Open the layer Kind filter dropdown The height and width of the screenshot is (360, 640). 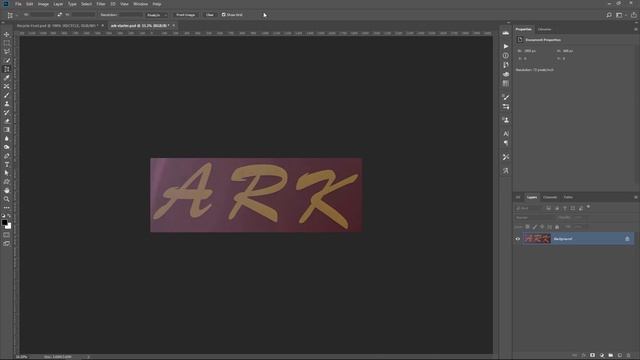[529, 208]
